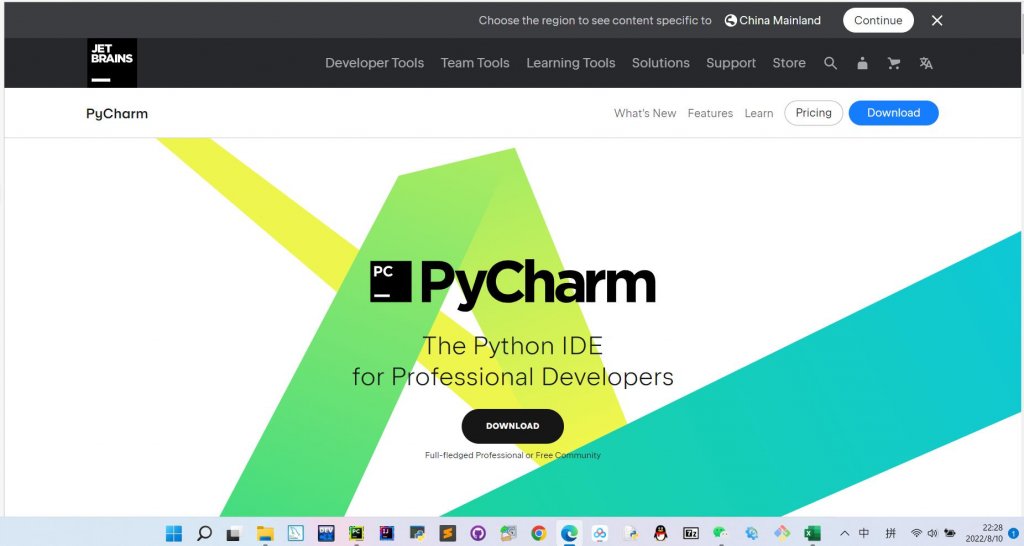
Task: Open the Python icon on the taskbar
Action: point(417,534)
